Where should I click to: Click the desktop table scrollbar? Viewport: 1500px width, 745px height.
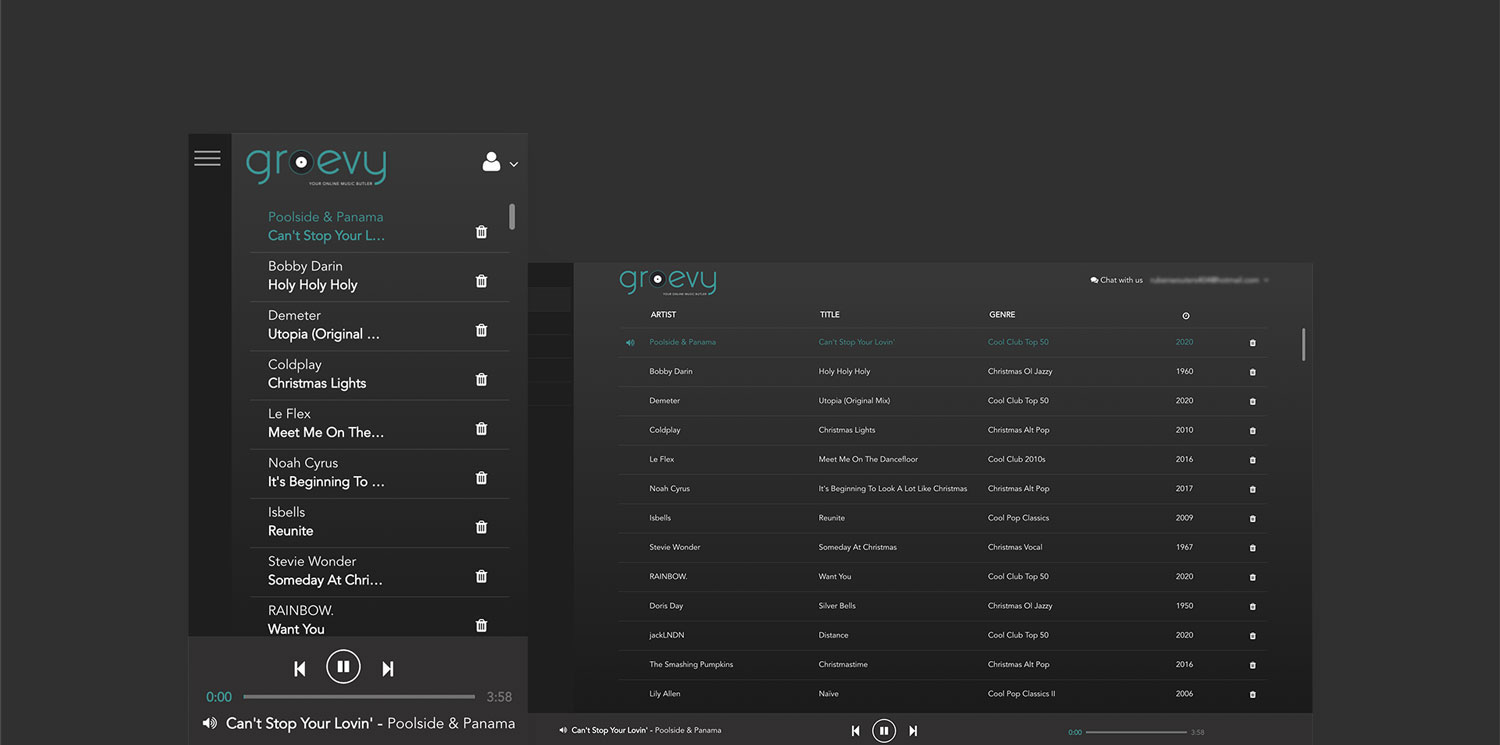point(1303,344)
